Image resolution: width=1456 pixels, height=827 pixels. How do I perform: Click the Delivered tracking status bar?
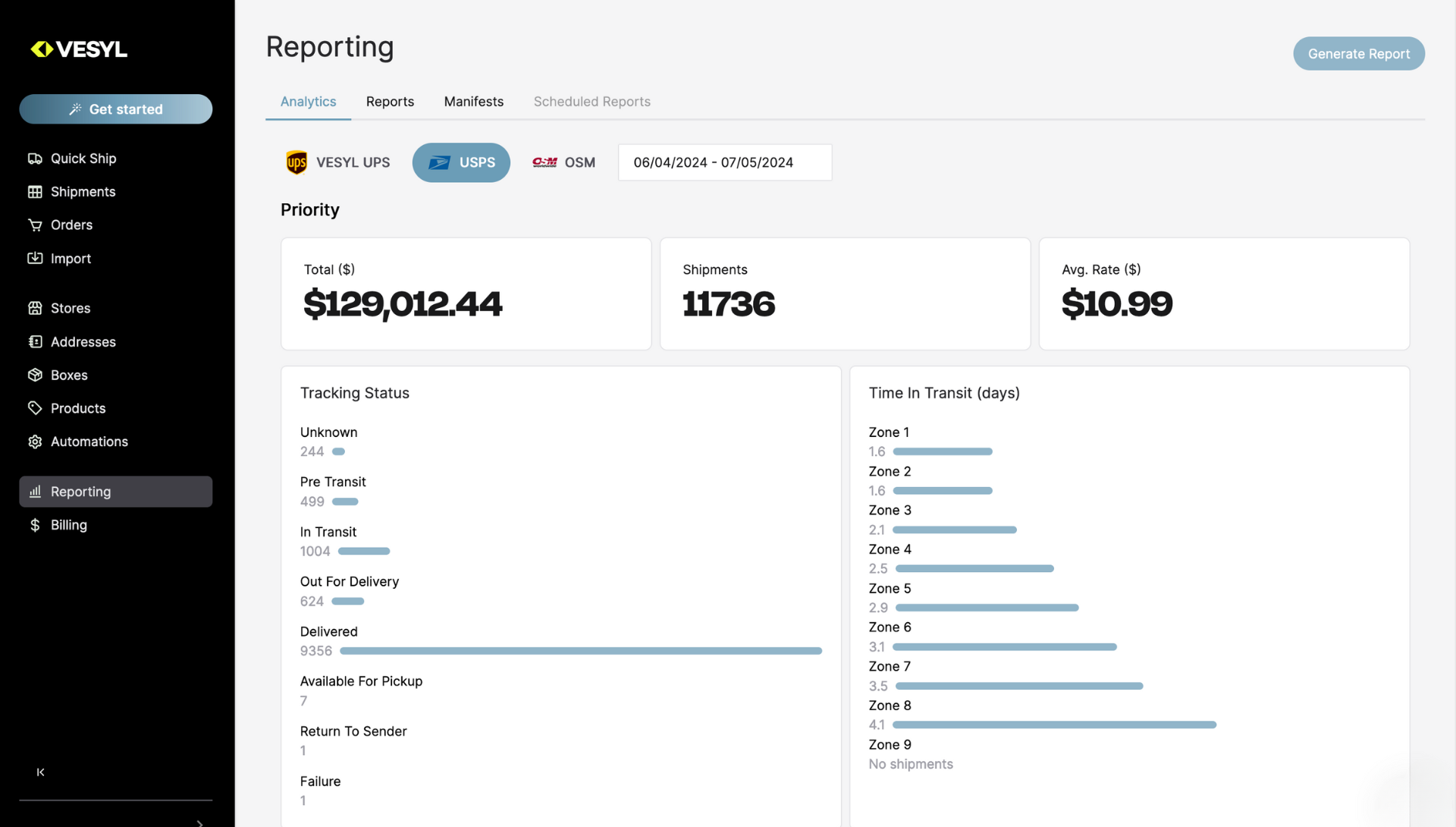(580, 651)
